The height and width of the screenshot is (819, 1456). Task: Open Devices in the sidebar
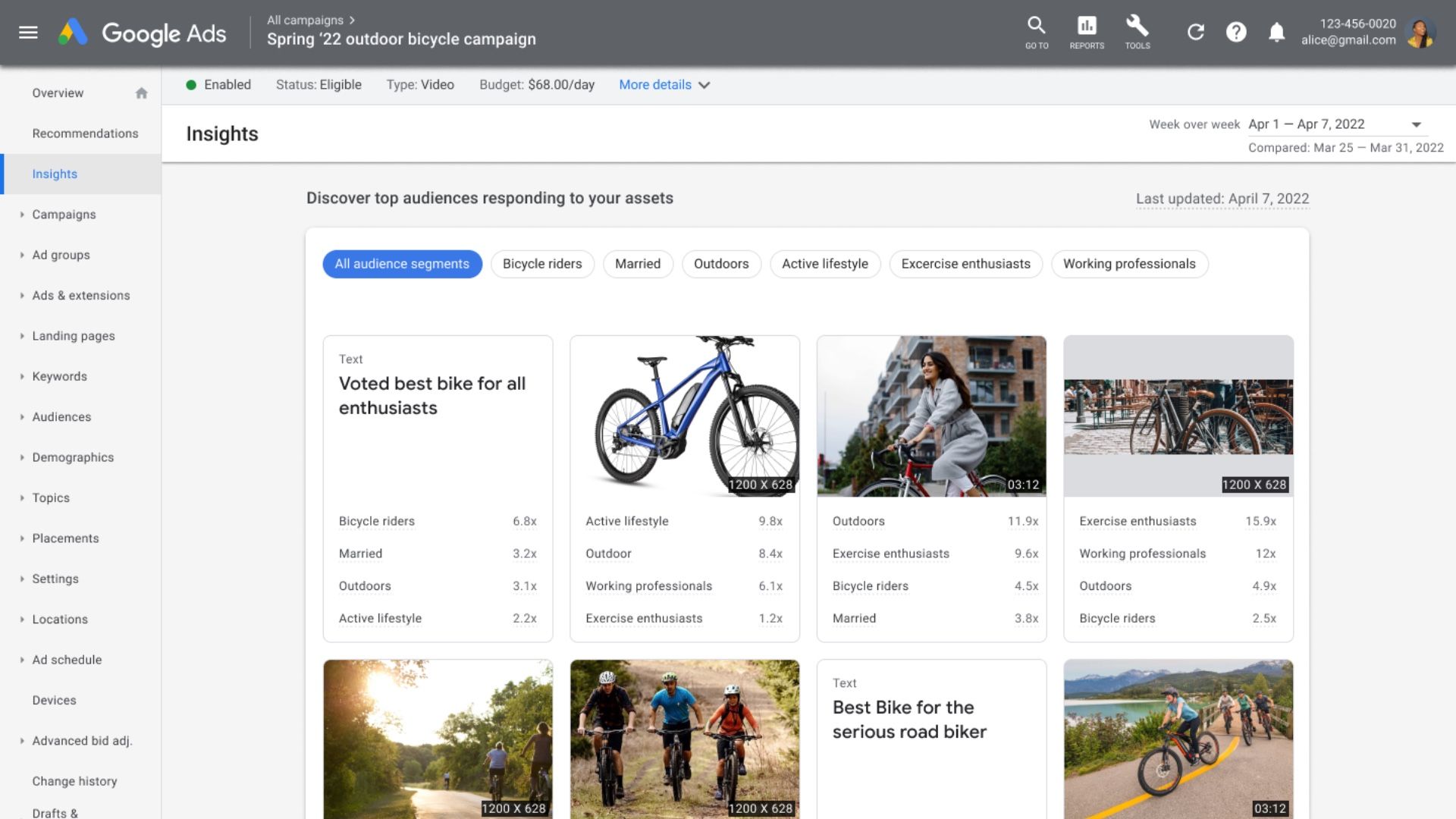[x=54, y=701]
